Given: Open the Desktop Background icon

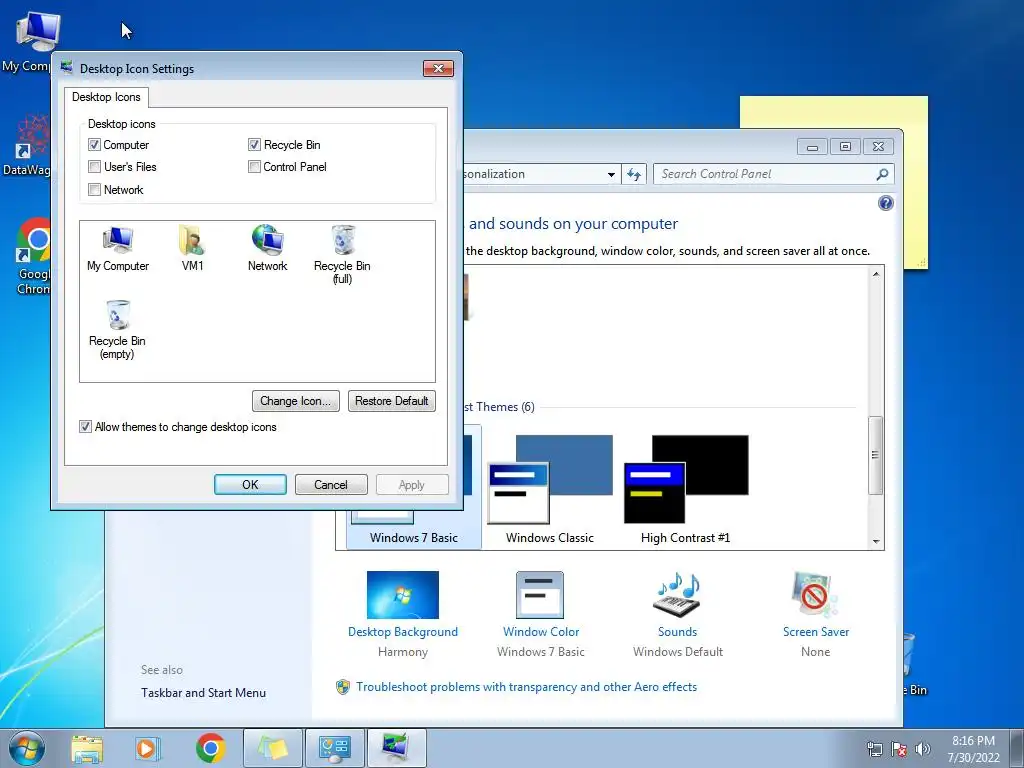Looking at the screenshot, I should click(403, 595).
